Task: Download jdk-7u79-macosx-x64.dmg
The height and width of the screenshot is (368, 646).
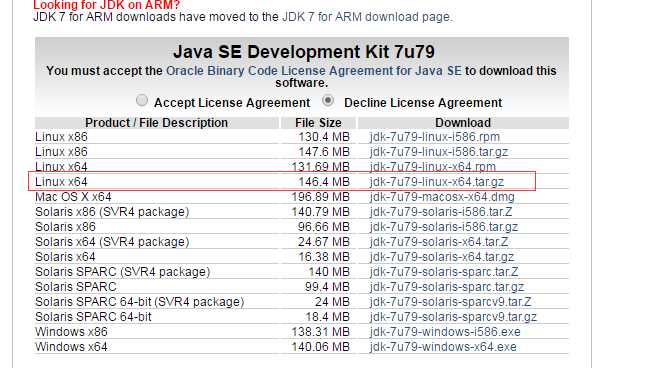Action: (442, 197)
